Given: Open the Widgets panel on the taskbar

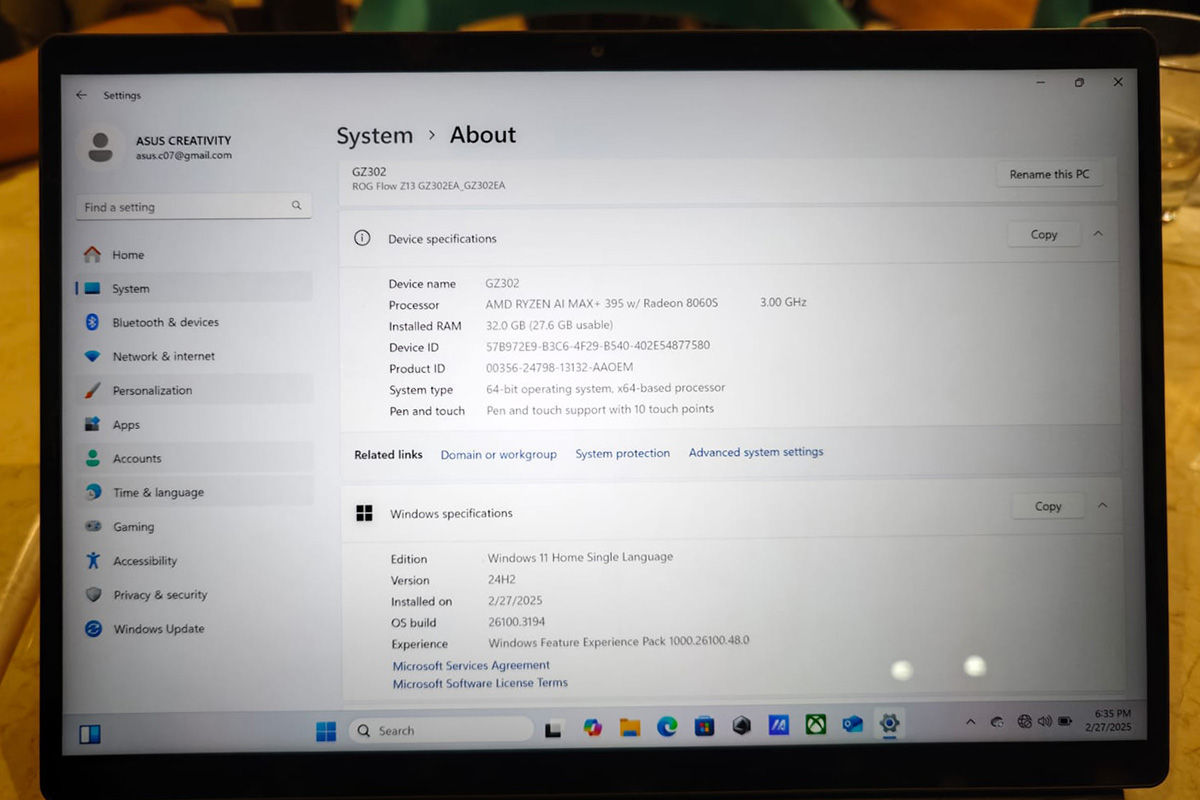Looking at the screenshot, I should pos(90,734).
